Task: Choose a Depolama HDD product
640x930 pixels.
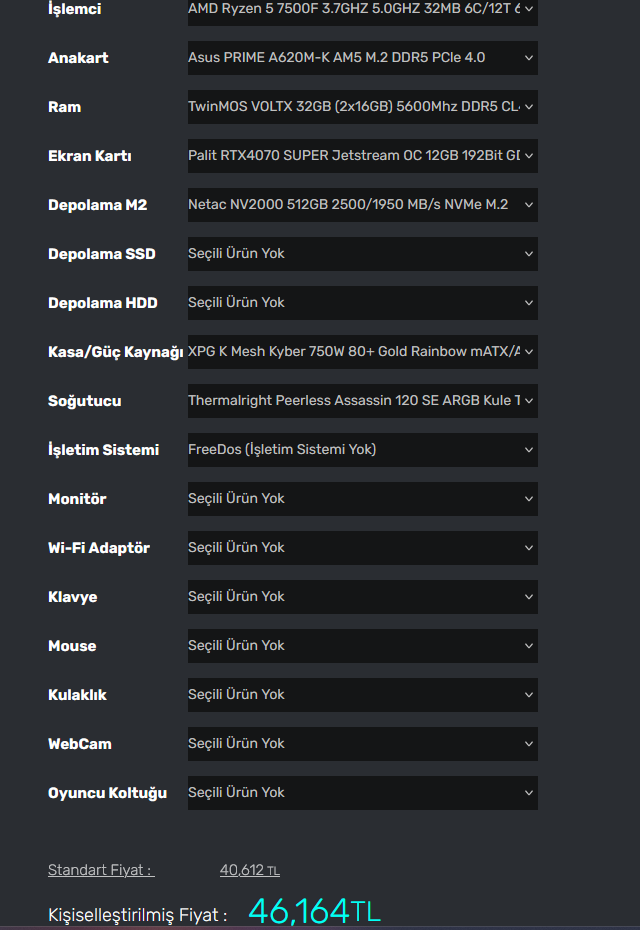Action: pyautogui.click(x=362, y=303)
